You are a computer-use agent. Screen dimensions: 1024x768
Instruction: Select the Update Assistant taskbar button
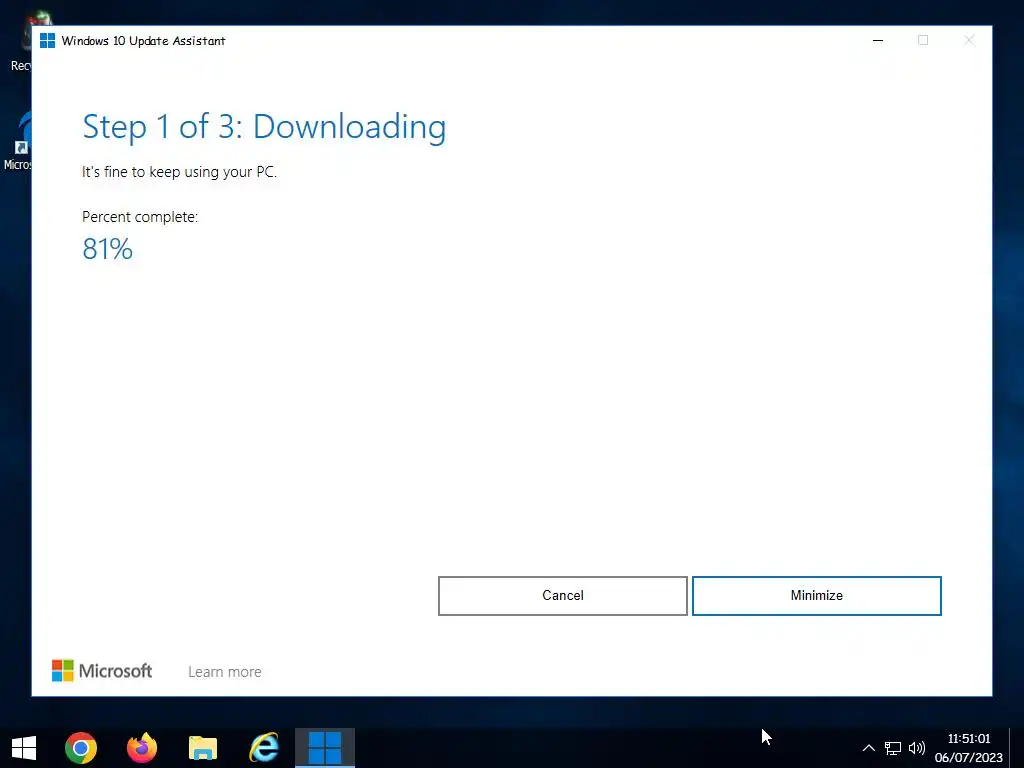[325, 748]
